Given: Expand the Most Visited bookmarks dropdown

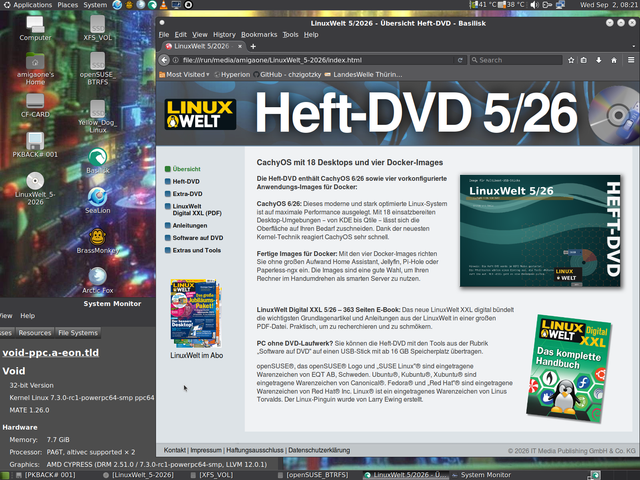Looking at the screenshot, I should click(184, 75).
